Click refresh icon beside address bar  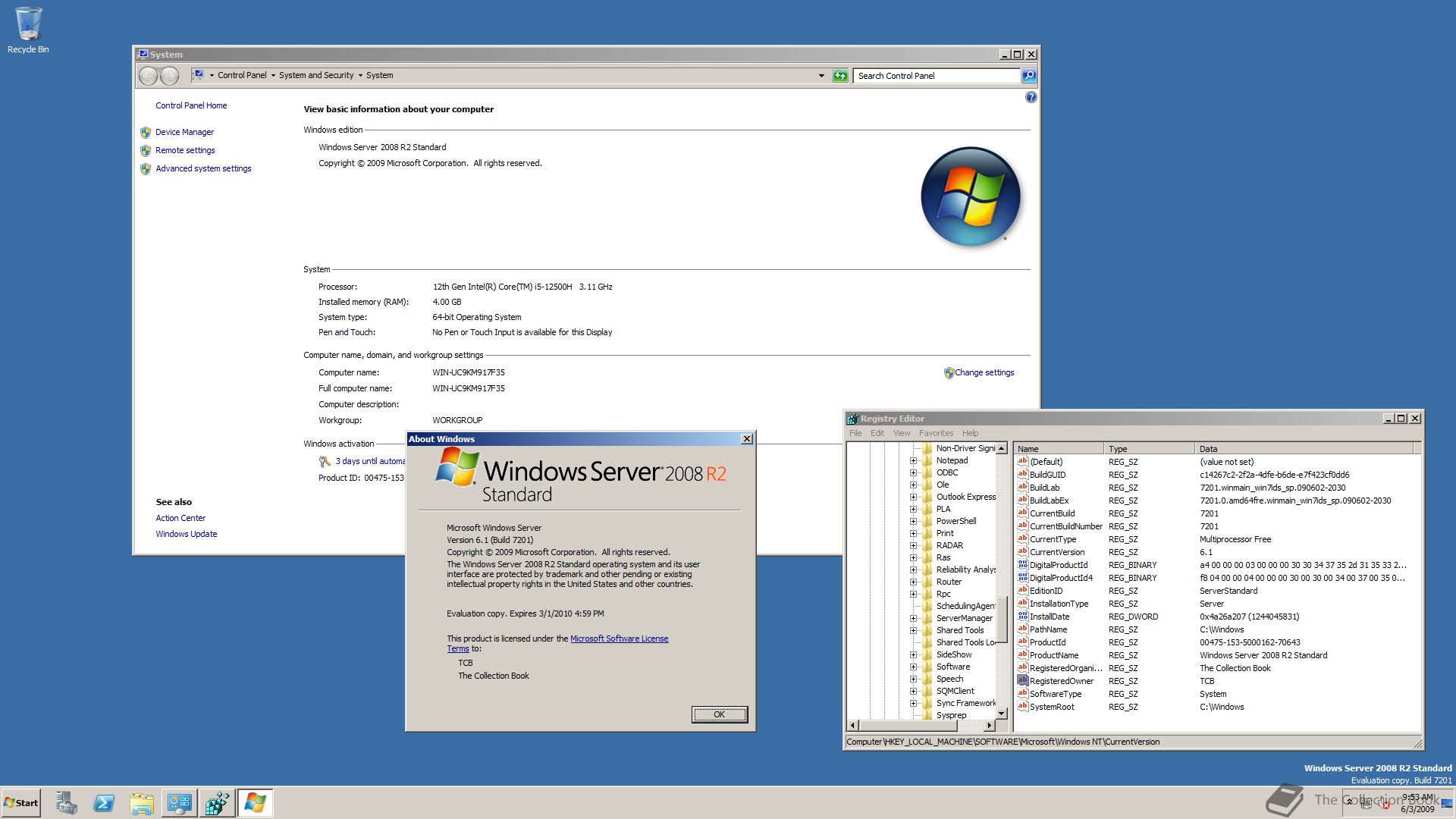pos(840,76)
